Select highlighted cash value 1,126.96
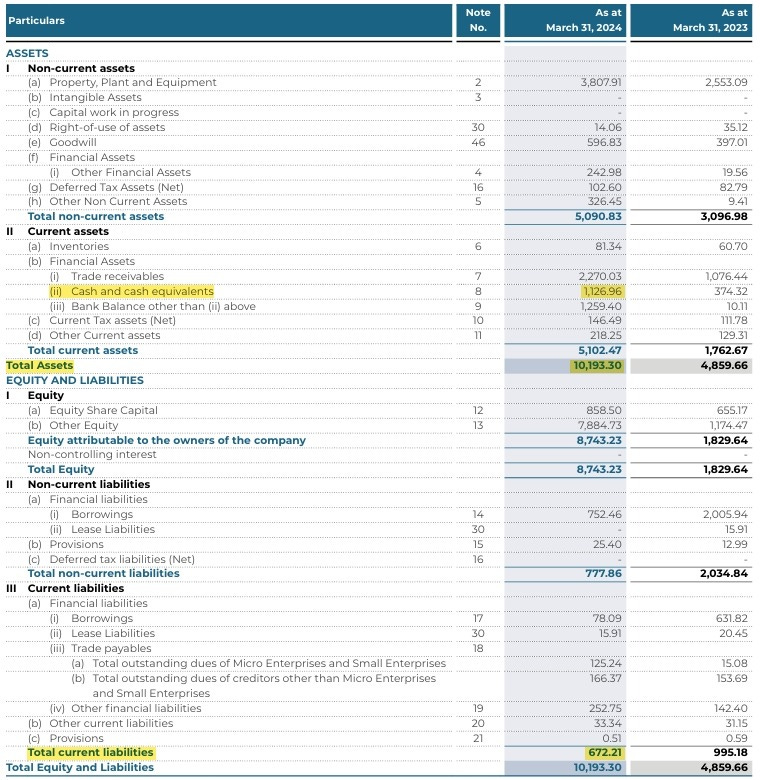The width and height of the screenshot is (760, 780). click(x=602, y=291)
